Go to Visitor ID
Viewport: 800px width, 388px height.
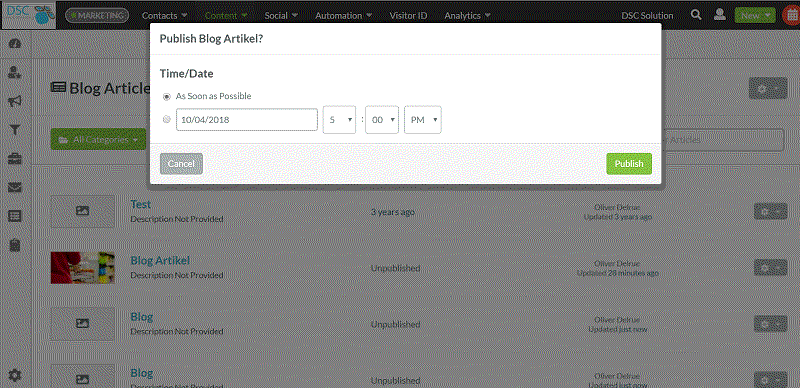click(408, 15)
